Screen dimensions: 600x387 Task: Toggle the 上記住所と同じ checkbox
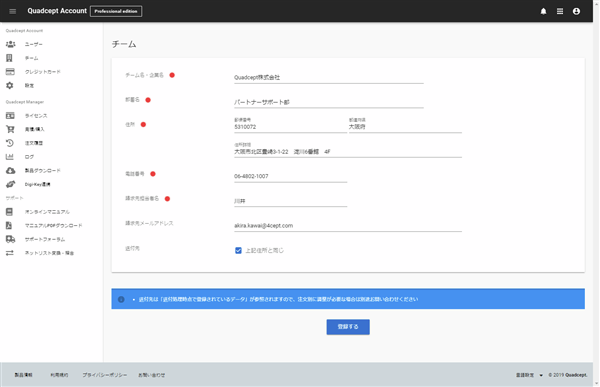coord(238,250)
